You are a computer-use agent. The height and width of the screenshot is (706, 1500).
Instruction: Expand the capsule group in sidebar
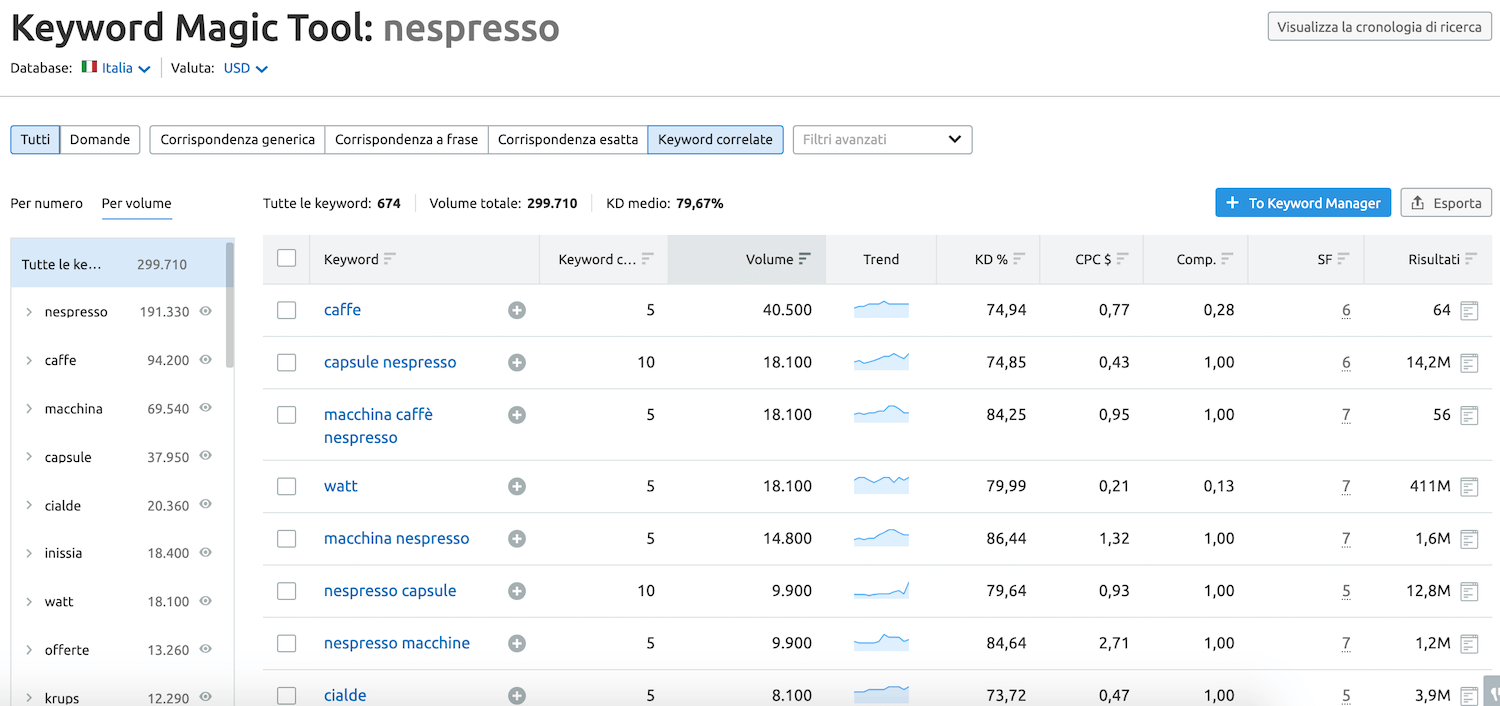coord(29,457)
